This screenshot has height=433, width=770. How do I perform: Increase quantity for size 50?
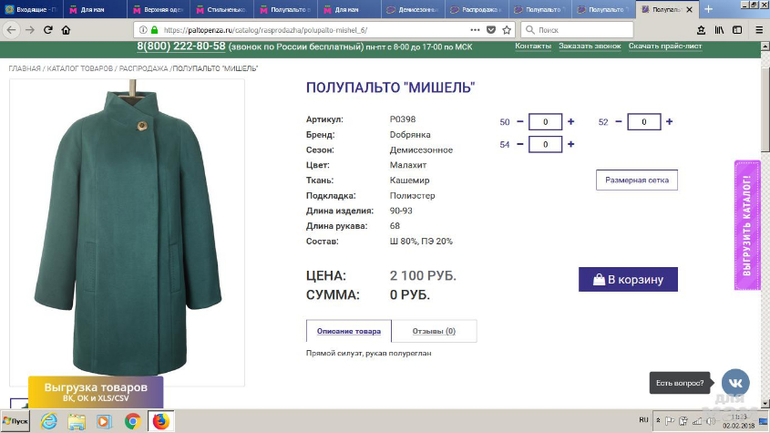[571, 122]
